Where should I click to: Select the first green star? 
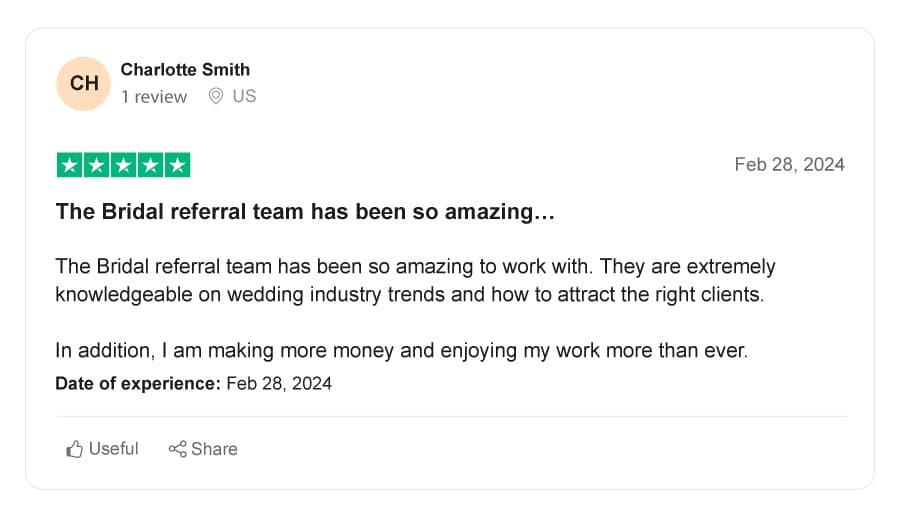[69, 165]
